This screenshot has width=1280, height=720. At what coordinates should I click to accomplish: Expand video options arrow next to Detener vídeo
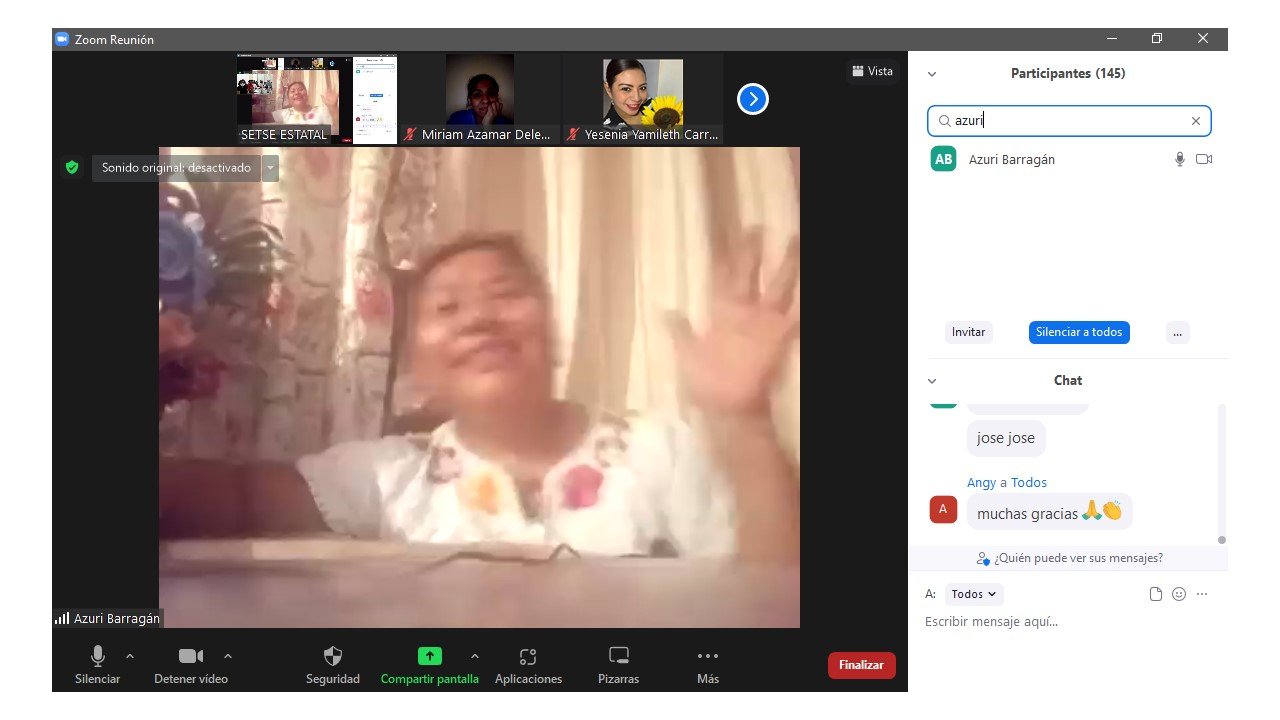pyautogui.click(x=228, y=656)
